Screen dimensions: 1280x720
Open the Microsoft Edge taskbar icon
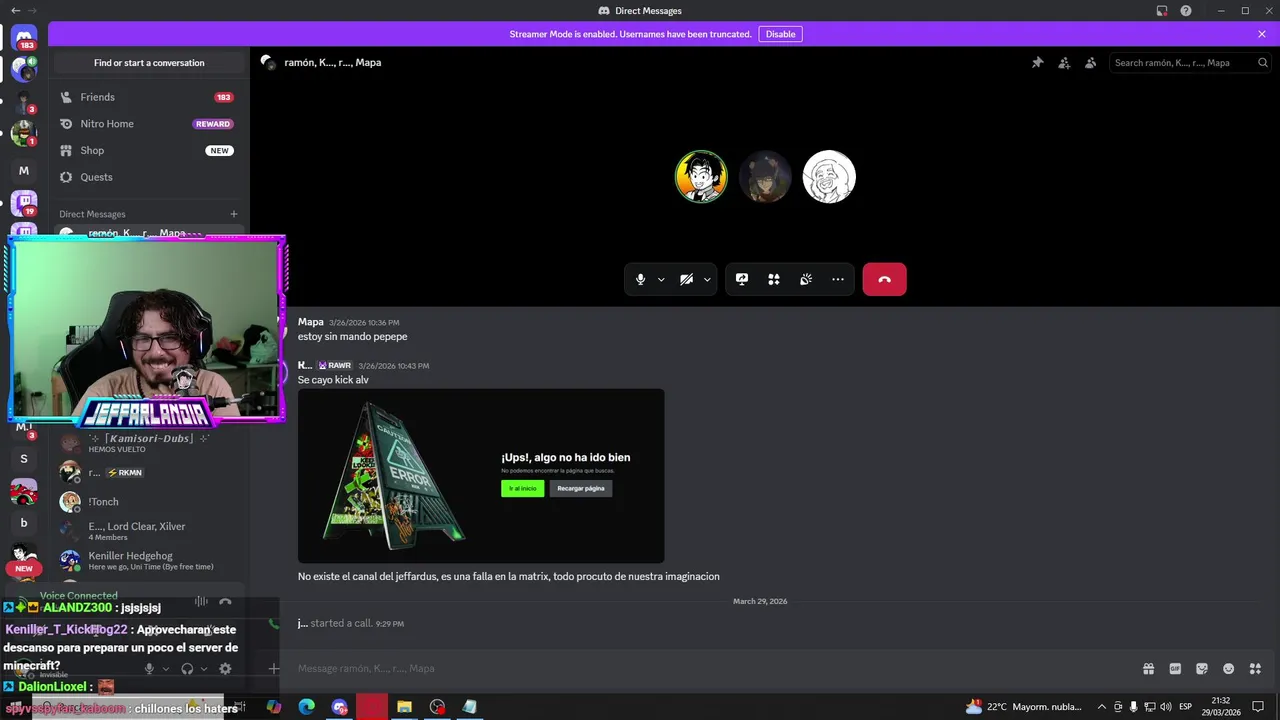307,706
